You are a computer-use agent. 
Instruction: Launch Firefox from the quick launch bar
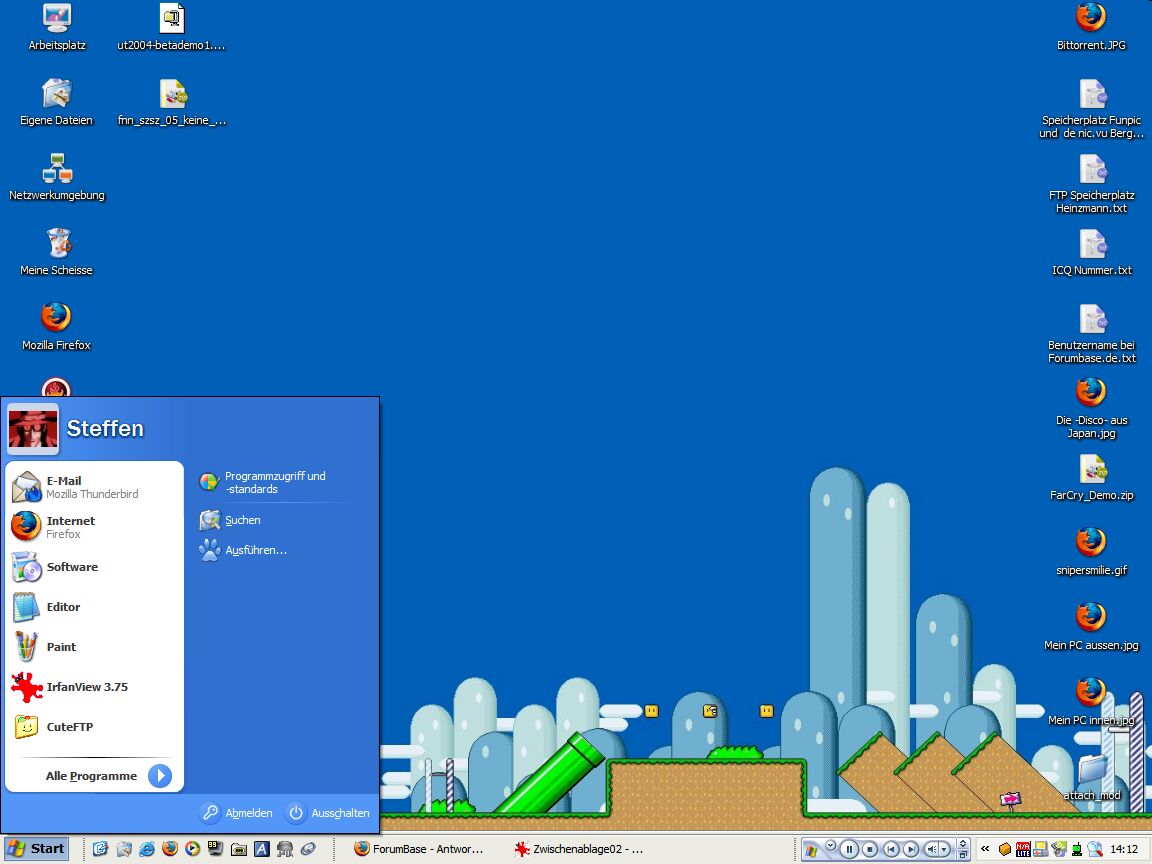(170, 849)
